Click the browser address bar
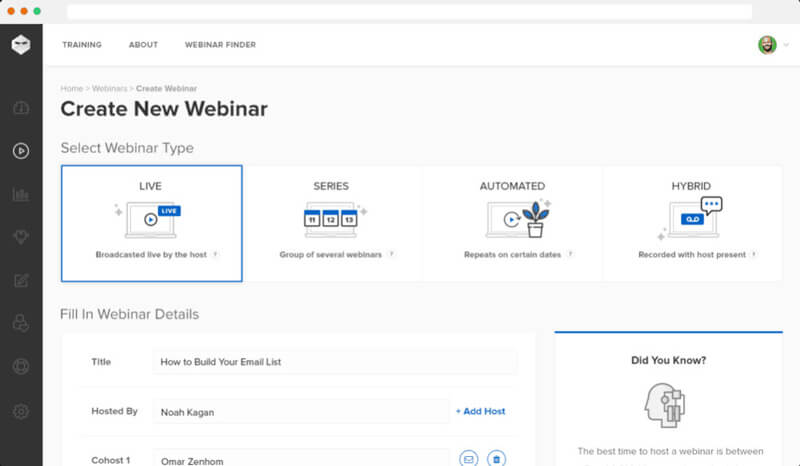 point(410,11)
